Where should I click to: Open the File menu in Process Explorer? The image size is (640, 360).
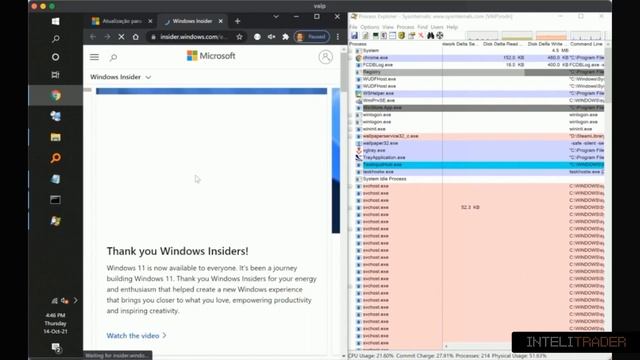click(x=353, y=27)
